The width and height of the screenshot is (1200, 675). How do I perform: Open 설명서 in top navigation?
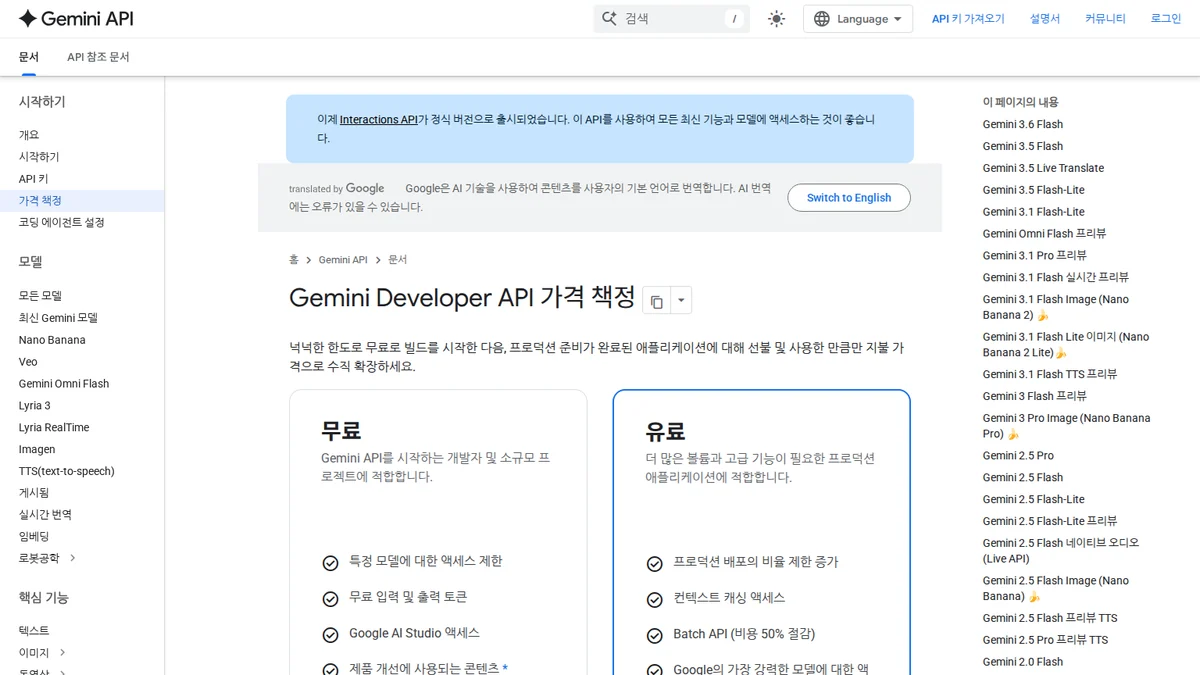(x=1045, y=19)
